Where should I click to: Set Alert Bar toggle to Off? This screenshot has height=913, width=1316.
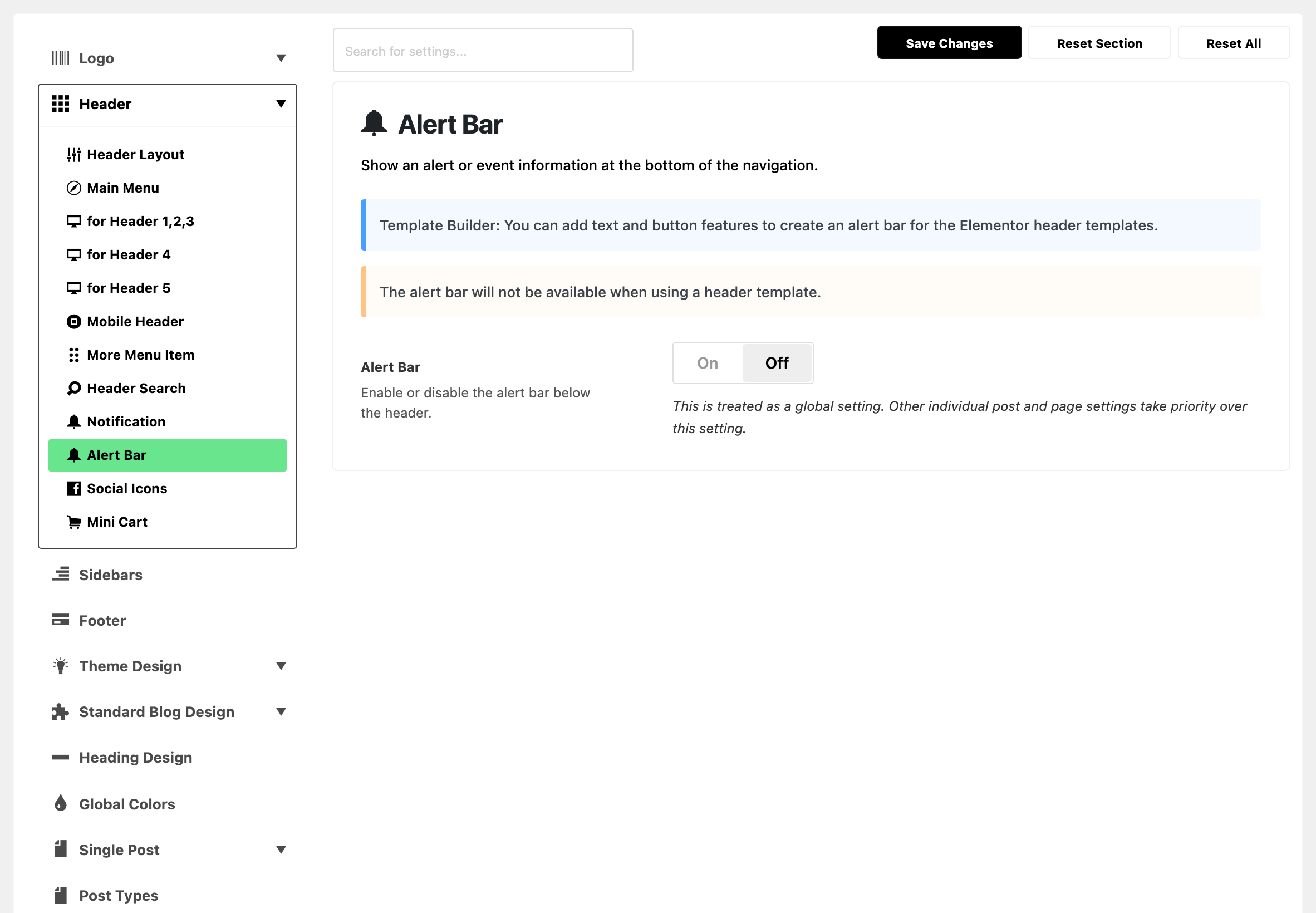[777, 364]
